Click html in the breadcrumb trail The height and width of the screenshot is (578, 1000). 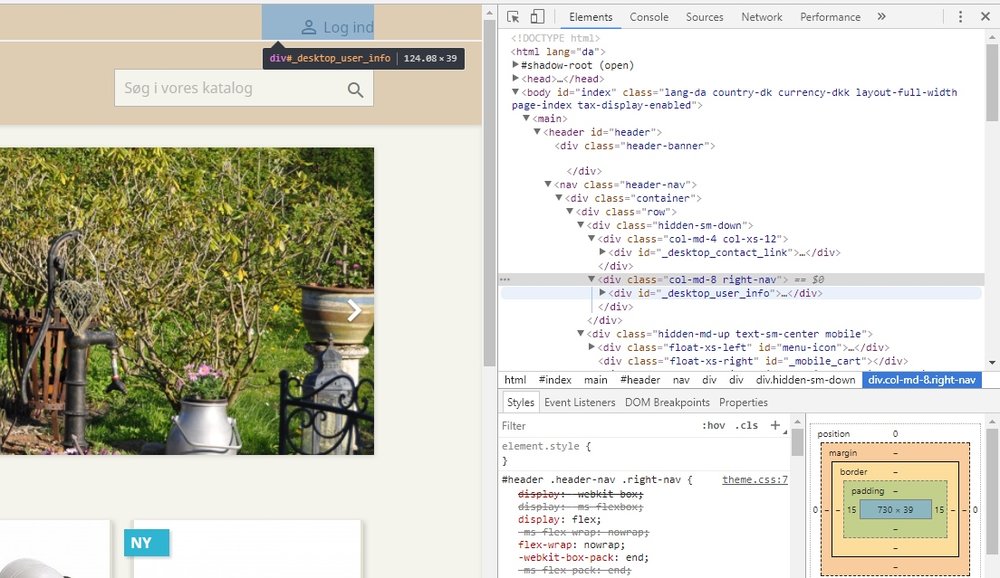(515, 380)
